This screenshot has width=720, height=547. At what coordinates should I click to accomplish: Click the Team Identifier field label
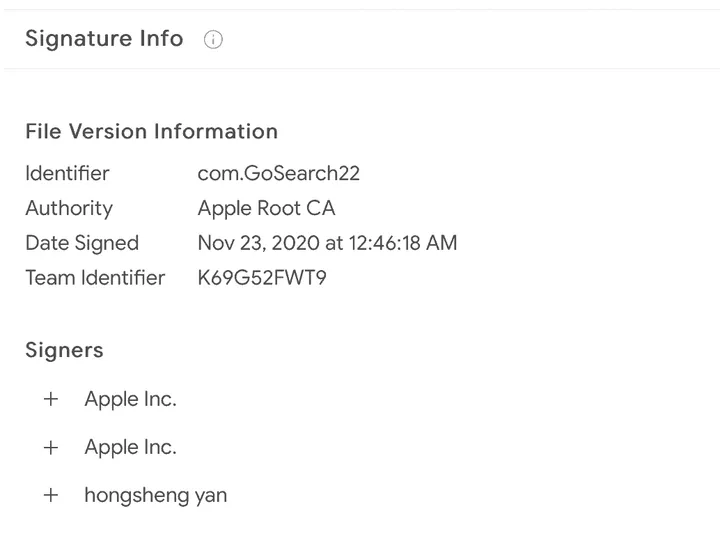pos(95,277)
